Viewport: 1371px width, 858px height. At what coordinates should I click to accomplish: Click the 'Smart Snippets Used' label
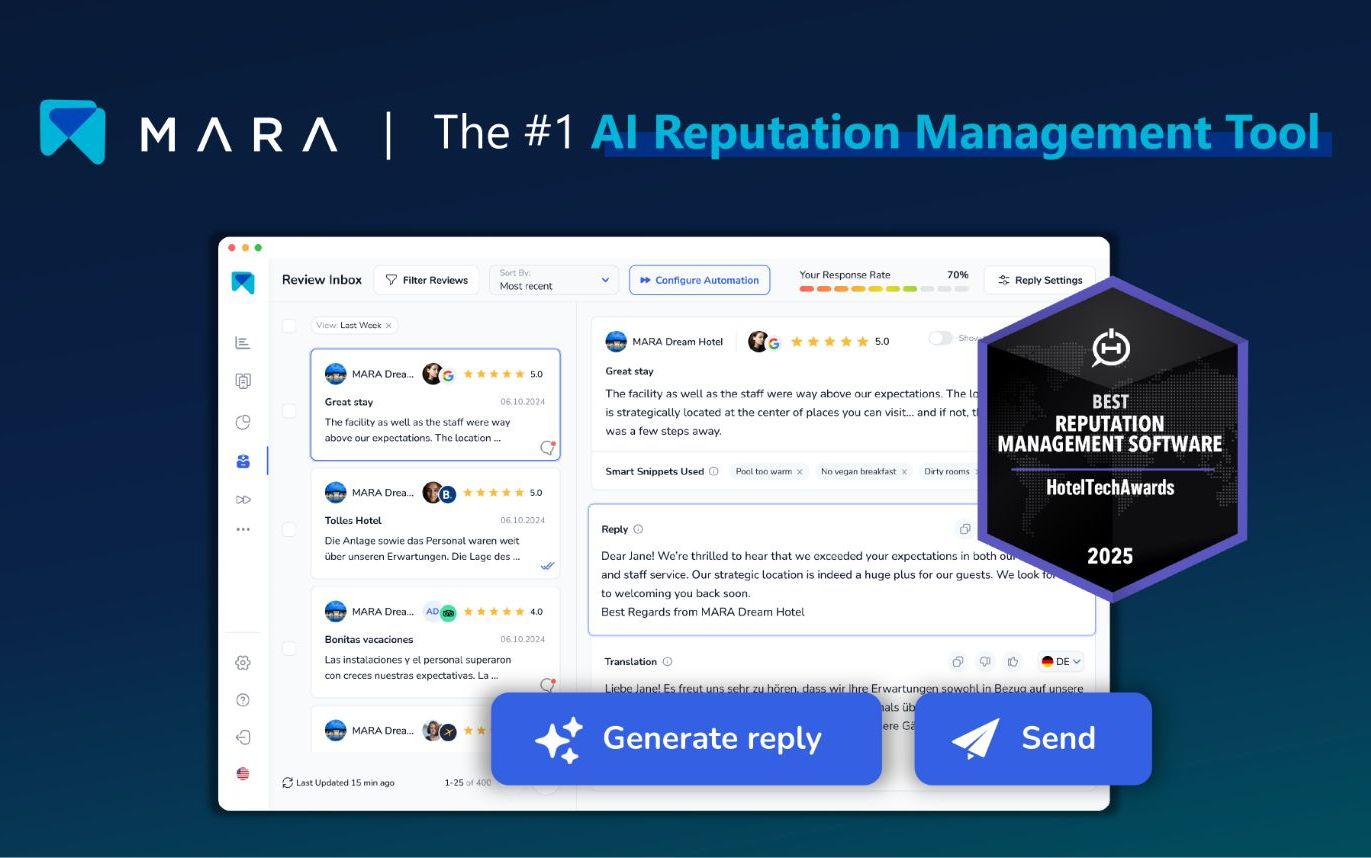click(655, 471)
